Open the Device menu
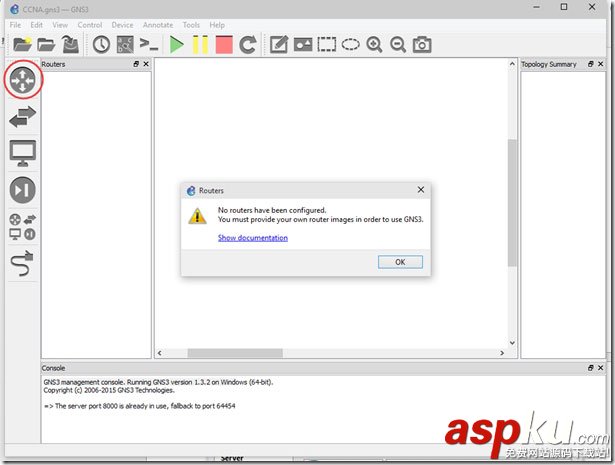This screenshot has width=615, height=465. coord(122,25)
